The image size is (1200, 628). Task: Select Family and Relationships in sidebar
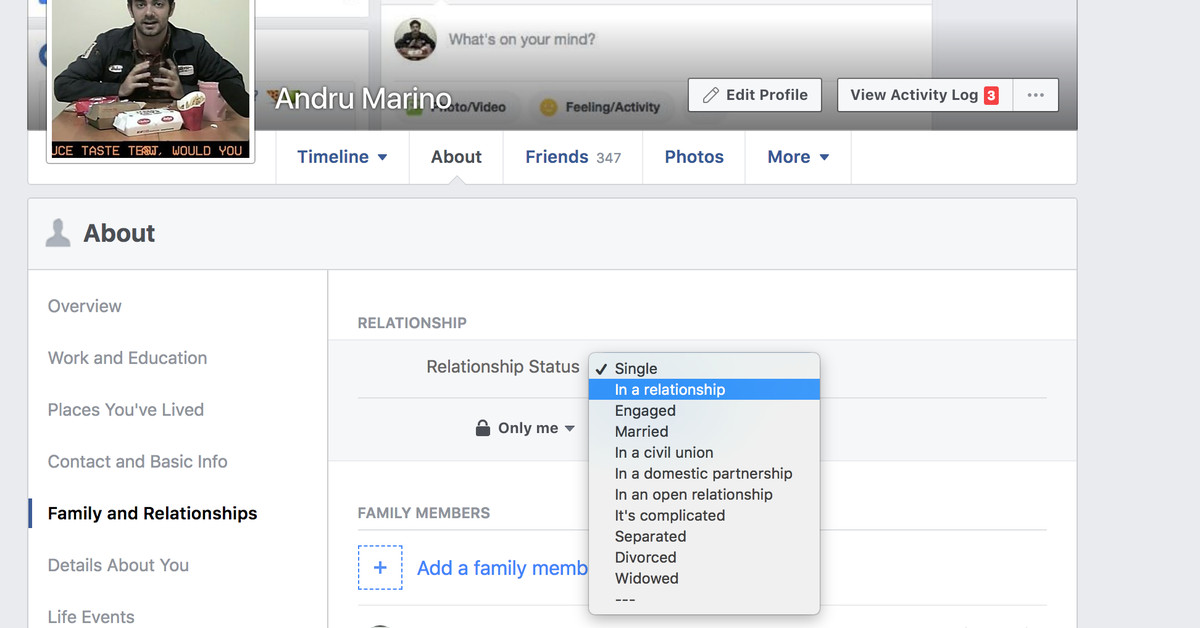coord(153,514)
